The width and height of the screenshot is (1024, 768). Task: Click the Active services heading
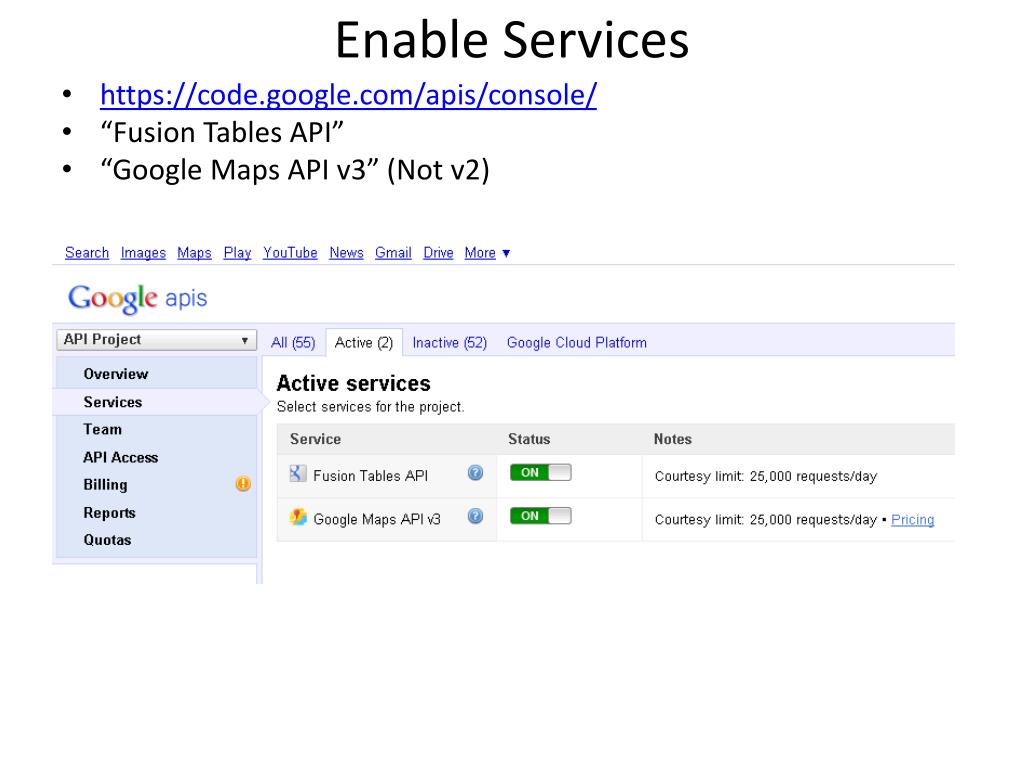click(353, 383)
